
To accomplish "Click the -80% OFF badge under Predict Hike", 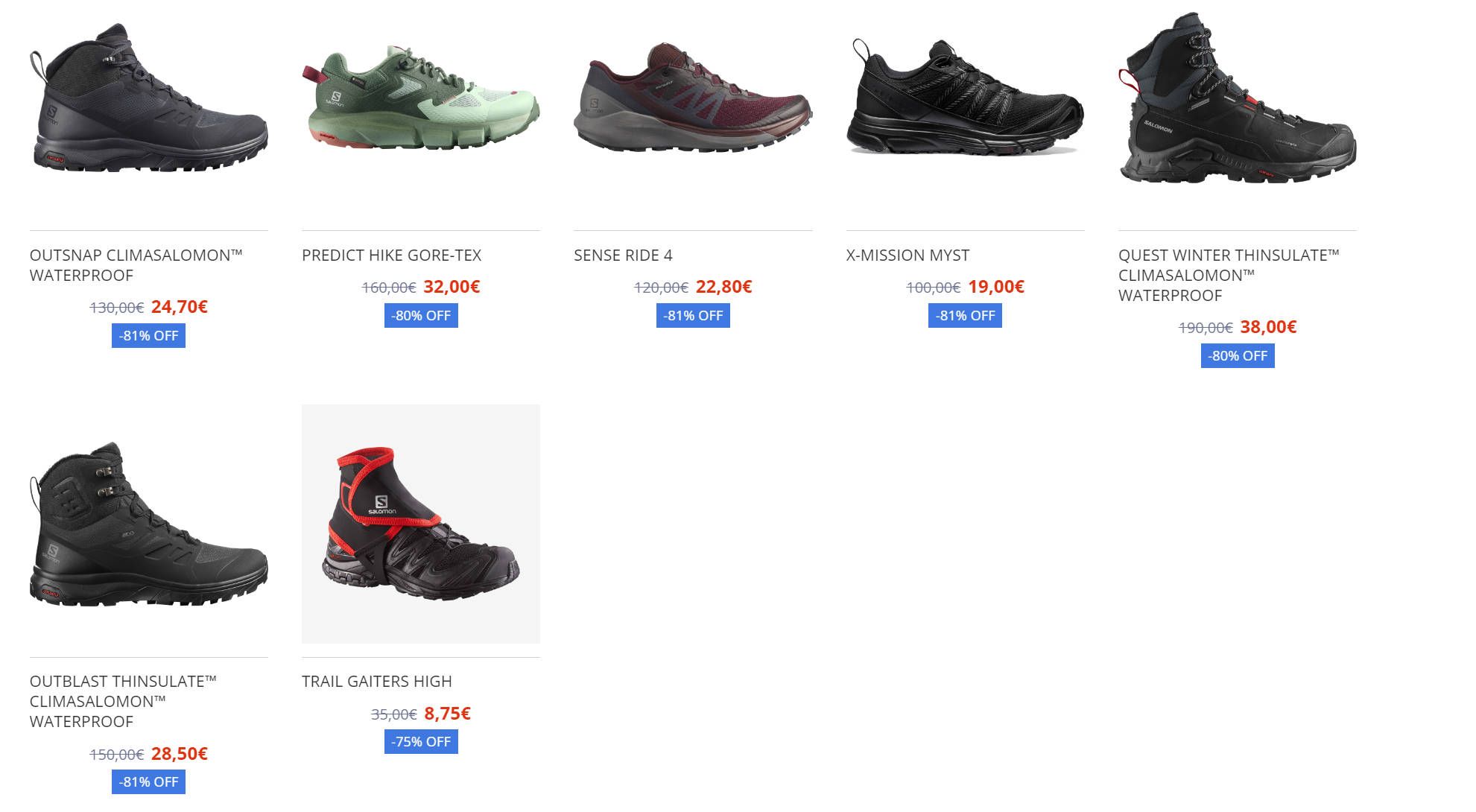I will [x=421, y=316].
